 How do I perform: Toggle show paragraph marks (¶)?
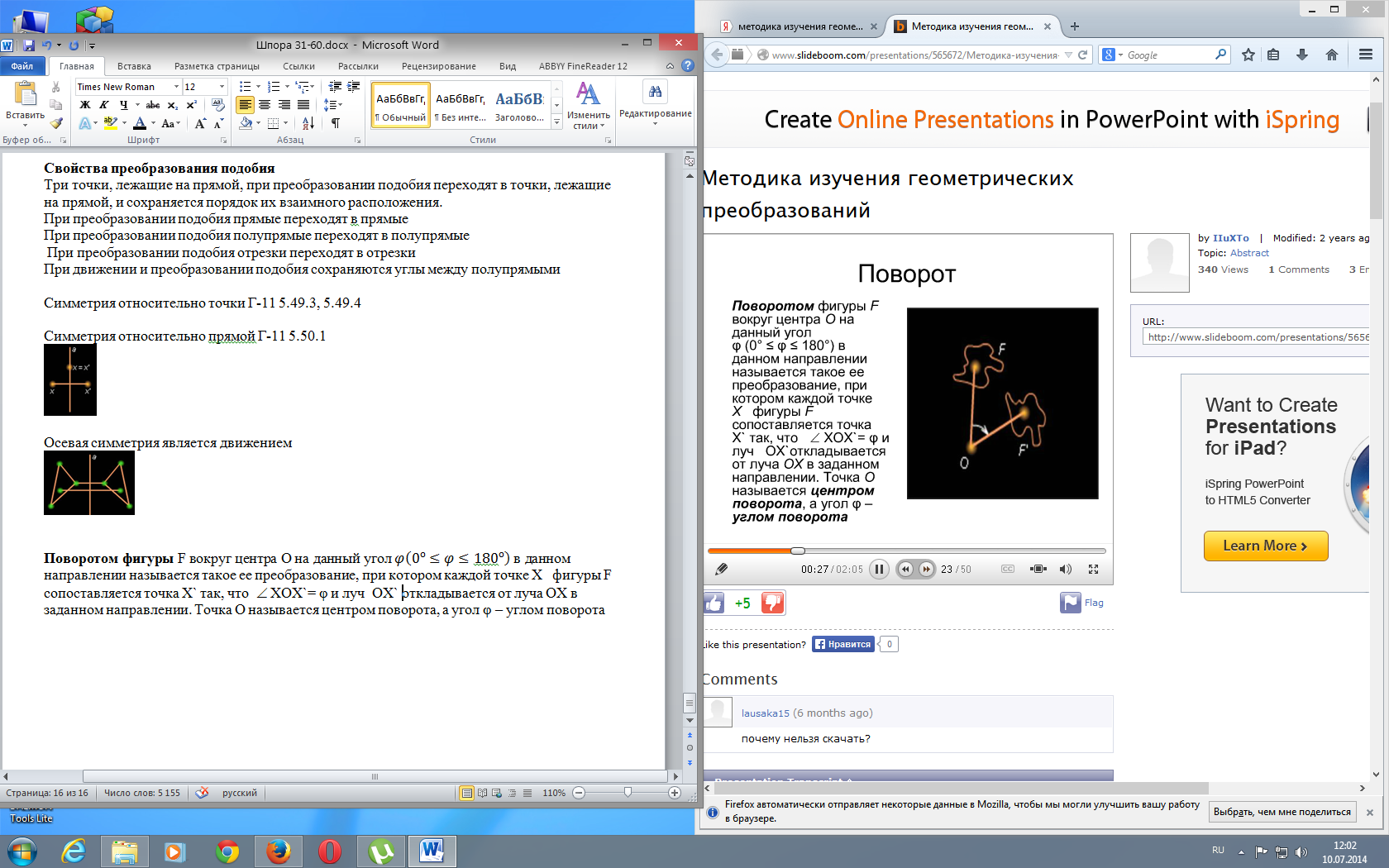click(x=335, y=123)
